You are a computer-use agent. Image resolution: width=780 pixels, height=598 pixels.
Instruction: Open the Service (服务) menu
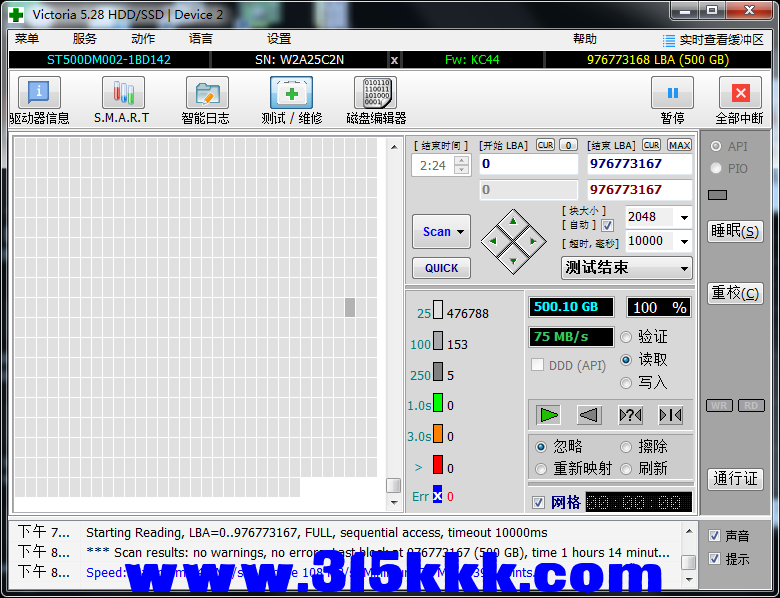pyautogui.click(x=85, y=39)
